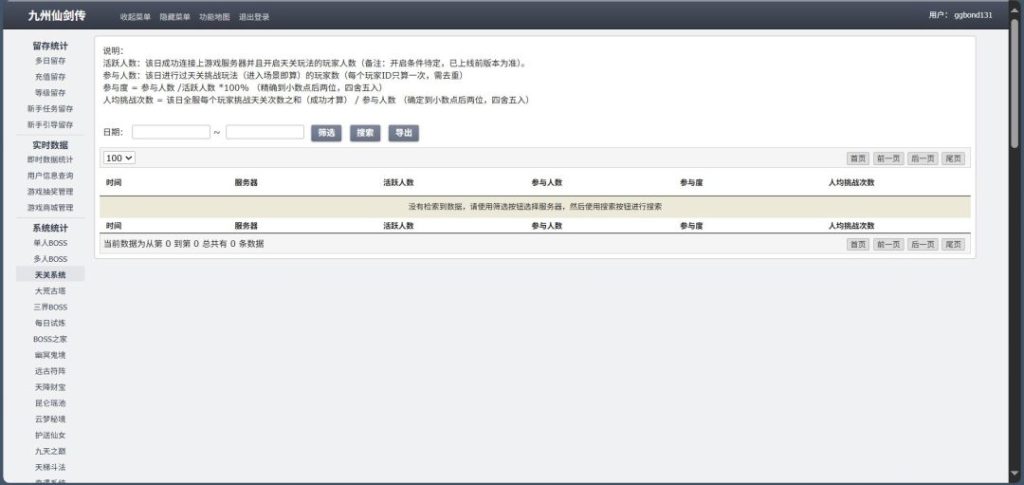Choose 隐藏菜单 in the top bar
This screenshot has height=485, width=1024.
pyautogui.click(x=175, y=17)
